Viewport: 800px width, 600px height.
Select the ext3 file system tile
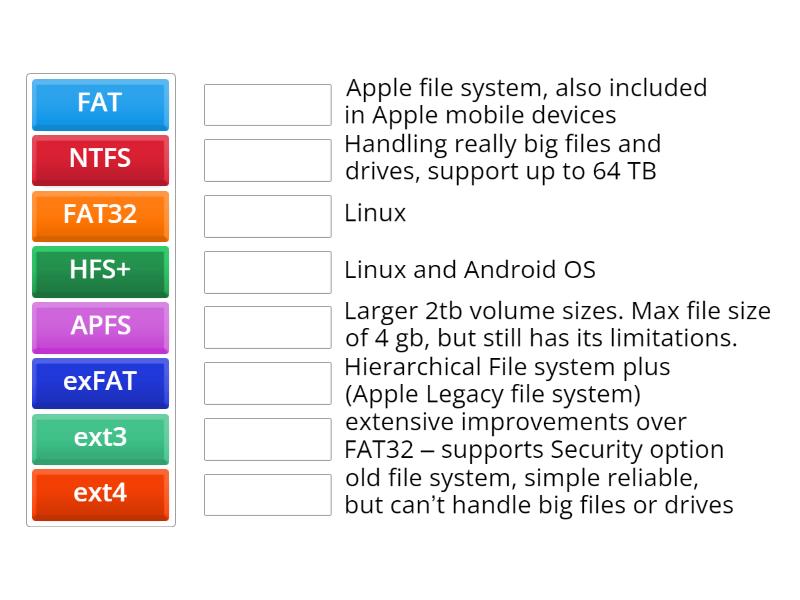click(x=100, y=439)
